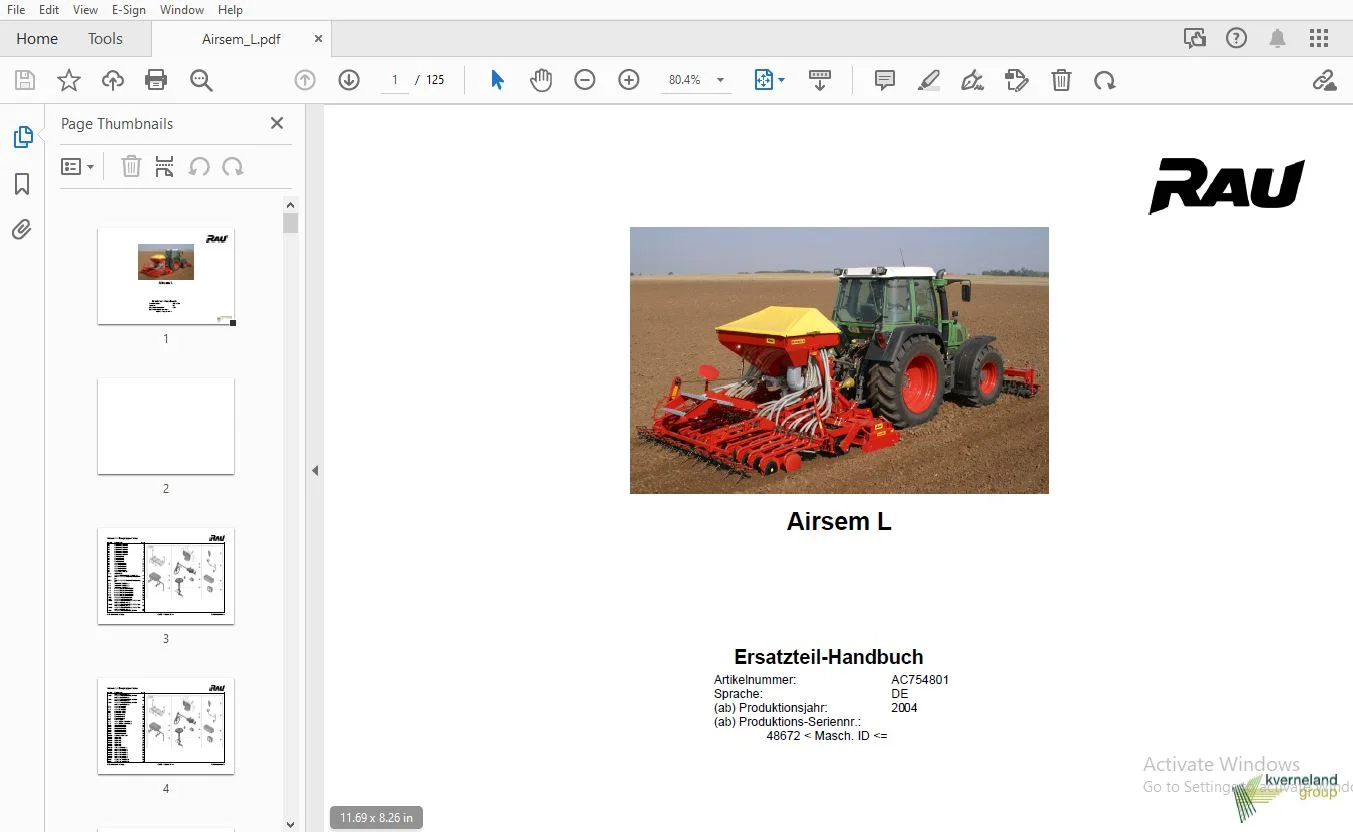Image resolution: width=1353 pixels, height=832 pixels.
Task: Click the cloud upload icon
Action: [x=113, y=80]
